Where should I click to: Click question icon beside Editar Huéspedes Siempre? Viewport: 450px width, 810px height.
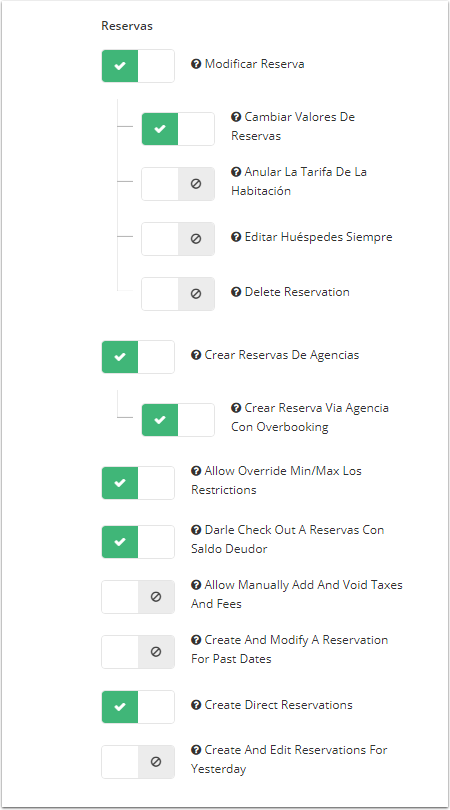[236, 237]
